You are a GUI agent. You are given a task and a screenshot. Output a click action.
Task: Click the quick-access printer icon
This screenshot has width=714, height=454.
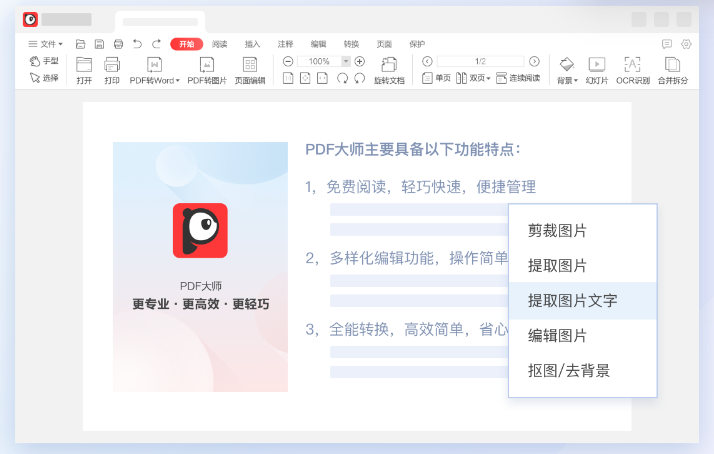pos(118,44)
